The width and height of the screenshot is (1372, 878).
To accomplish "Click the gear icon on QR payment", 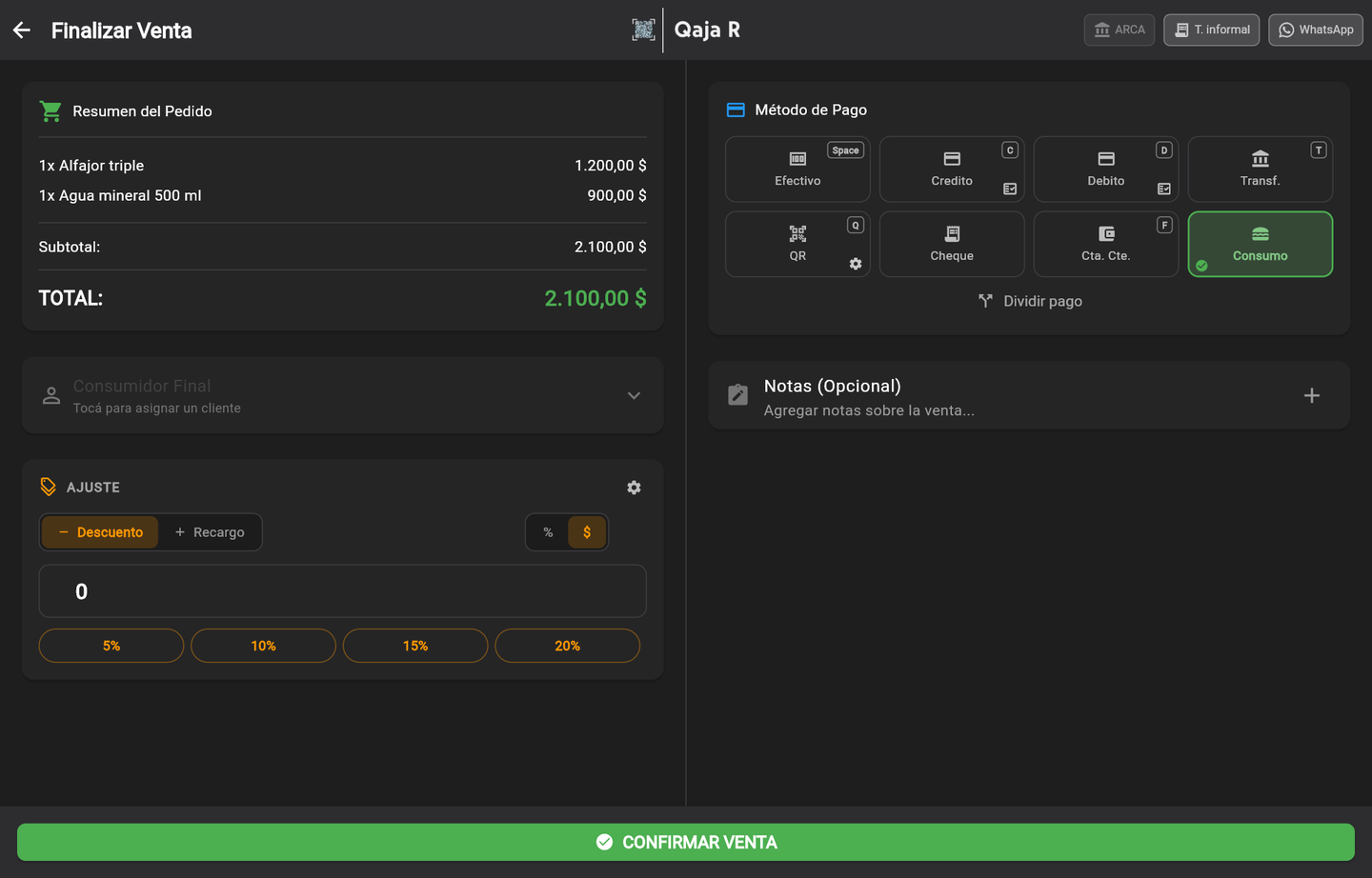I will tap(856, 264).
